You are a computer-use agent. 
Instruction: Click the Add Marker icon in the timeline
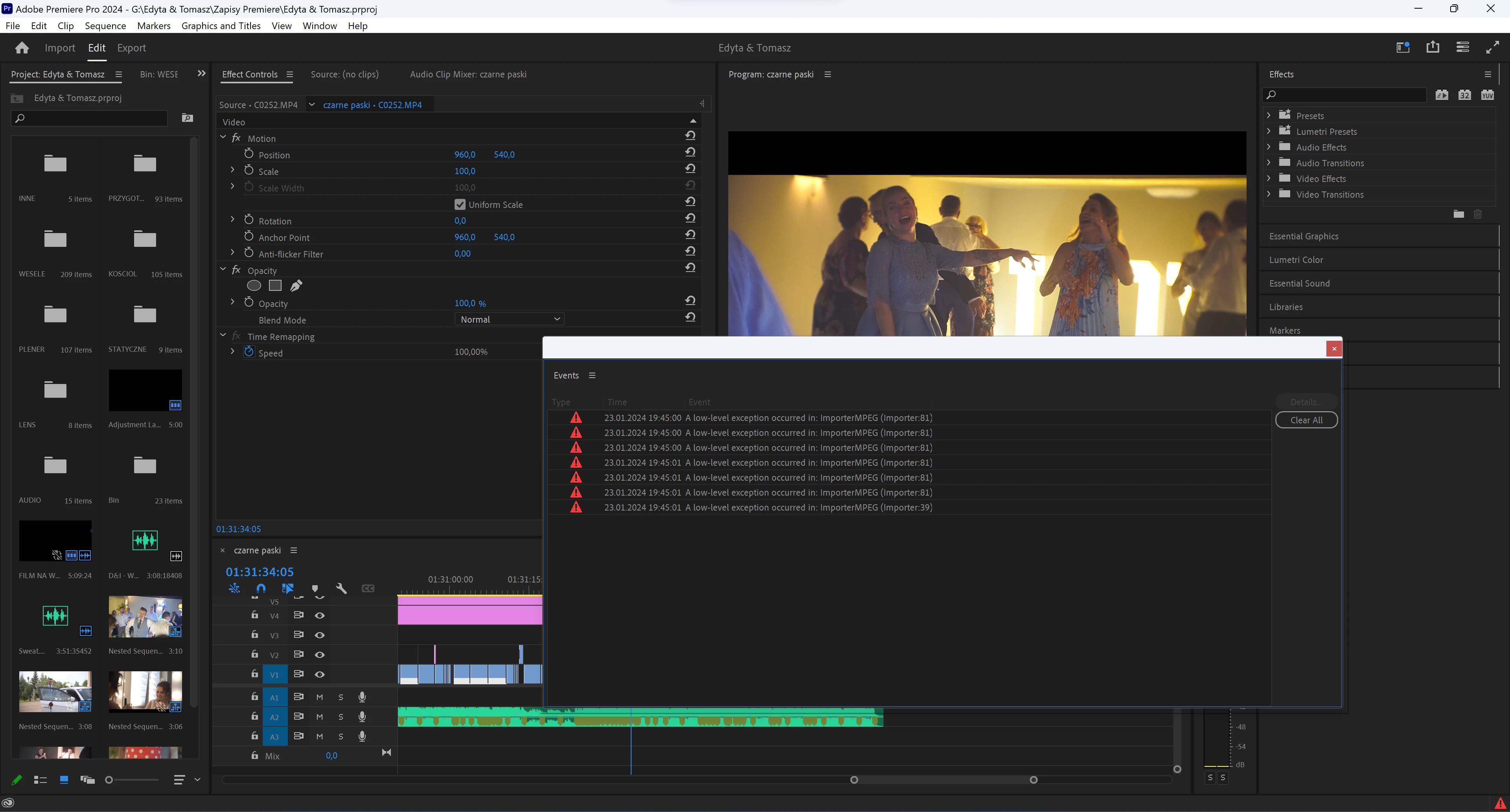point(315,588)
